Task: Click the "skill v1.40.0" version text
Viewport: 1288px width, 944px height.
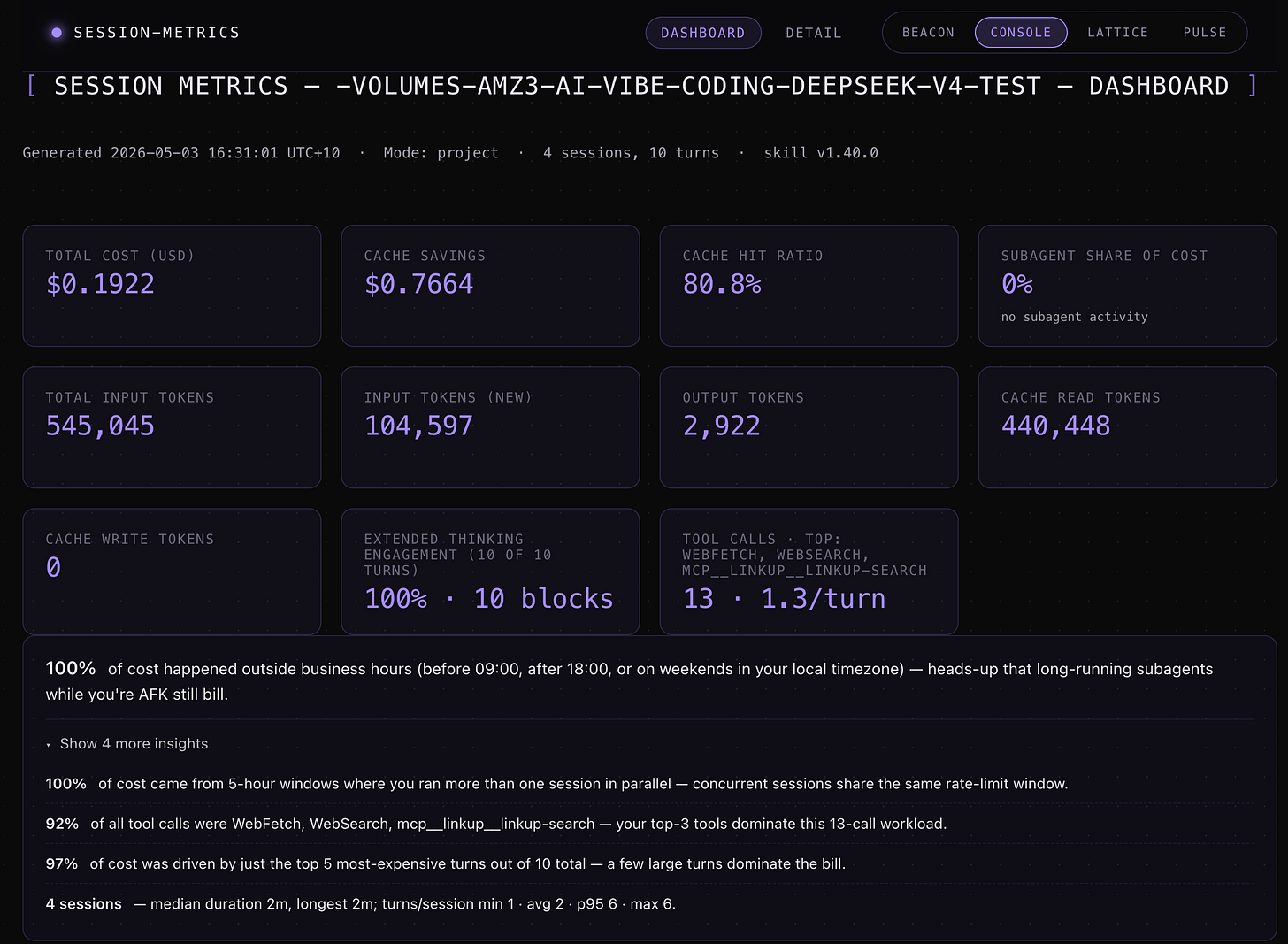Action: [821, 153]
